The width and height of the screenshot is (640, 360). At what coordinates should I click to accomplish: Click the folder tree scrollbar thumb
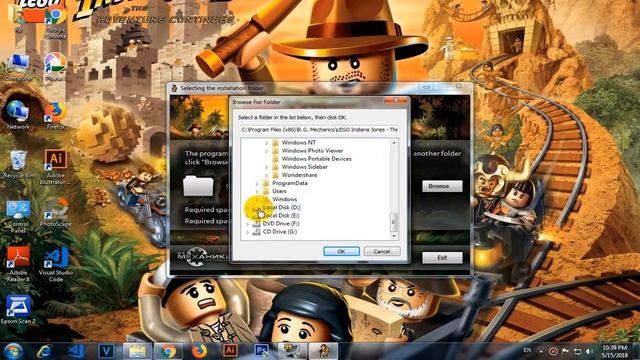pyautogui.click(x=394, y=222)
